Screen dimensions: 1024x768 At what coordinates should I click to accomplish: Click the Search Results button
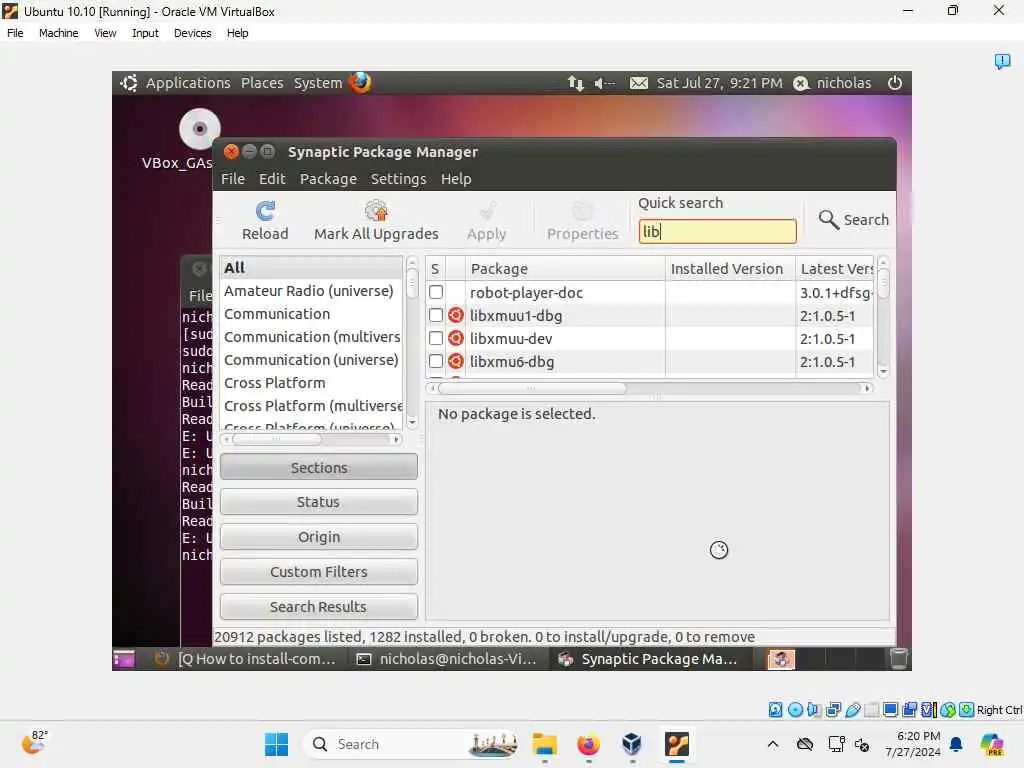[319, 607]
